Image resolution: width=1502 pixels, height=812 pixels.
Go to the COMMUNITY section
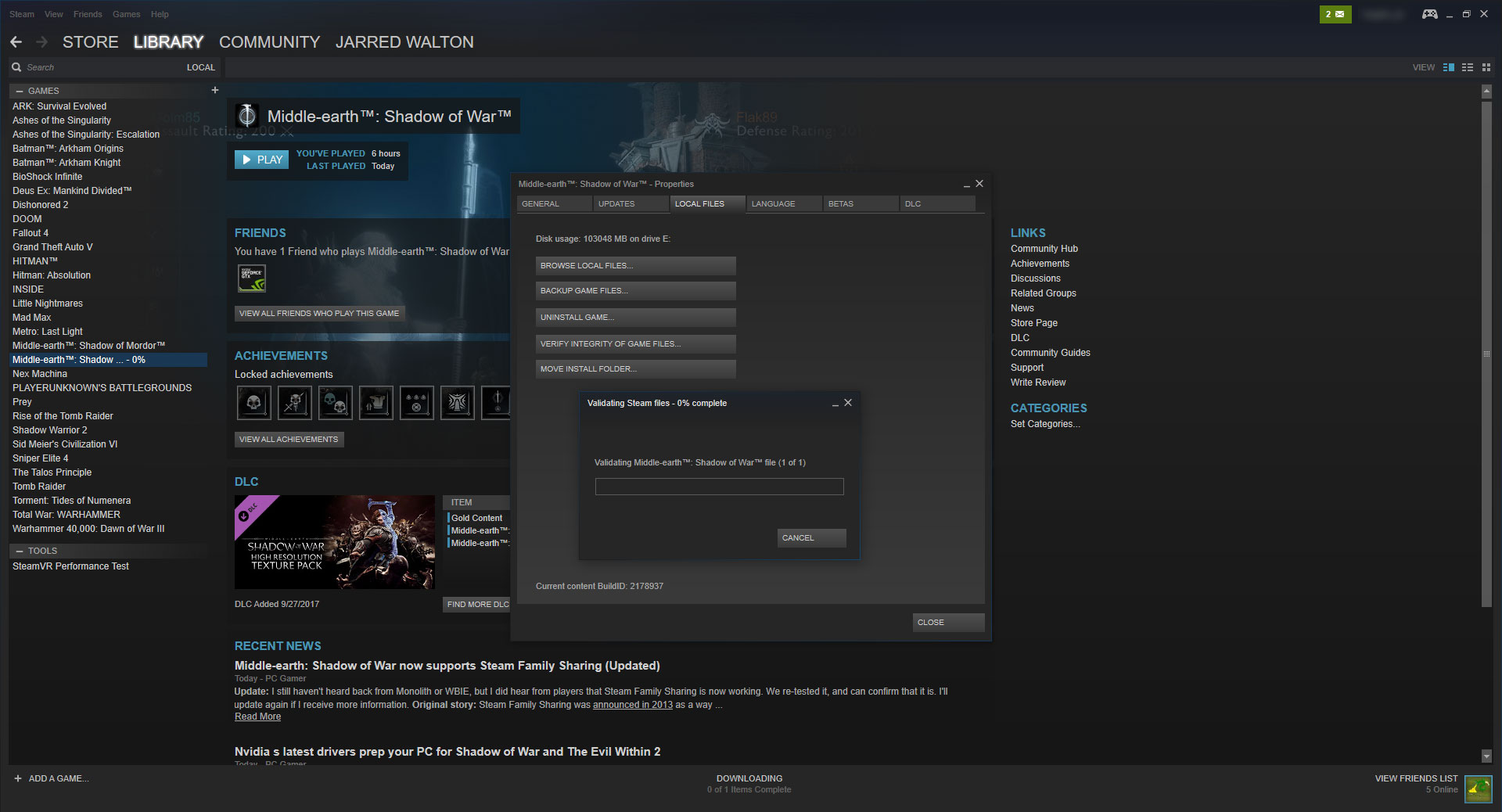pyautogui.click(x=270, y=42)
